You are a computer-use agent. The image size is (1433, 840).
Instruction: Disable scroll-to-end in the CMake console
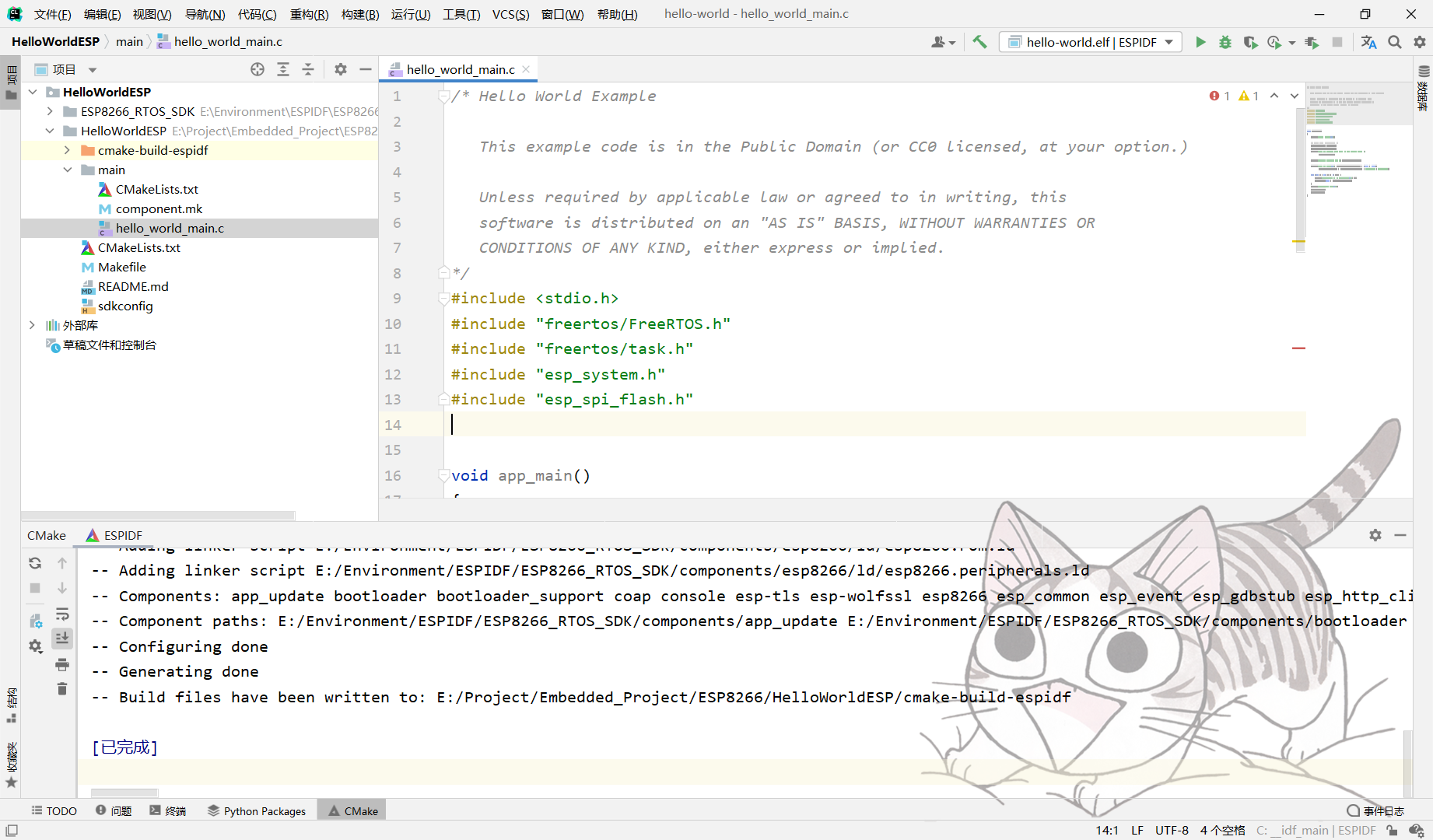click(x=62, y=639)
